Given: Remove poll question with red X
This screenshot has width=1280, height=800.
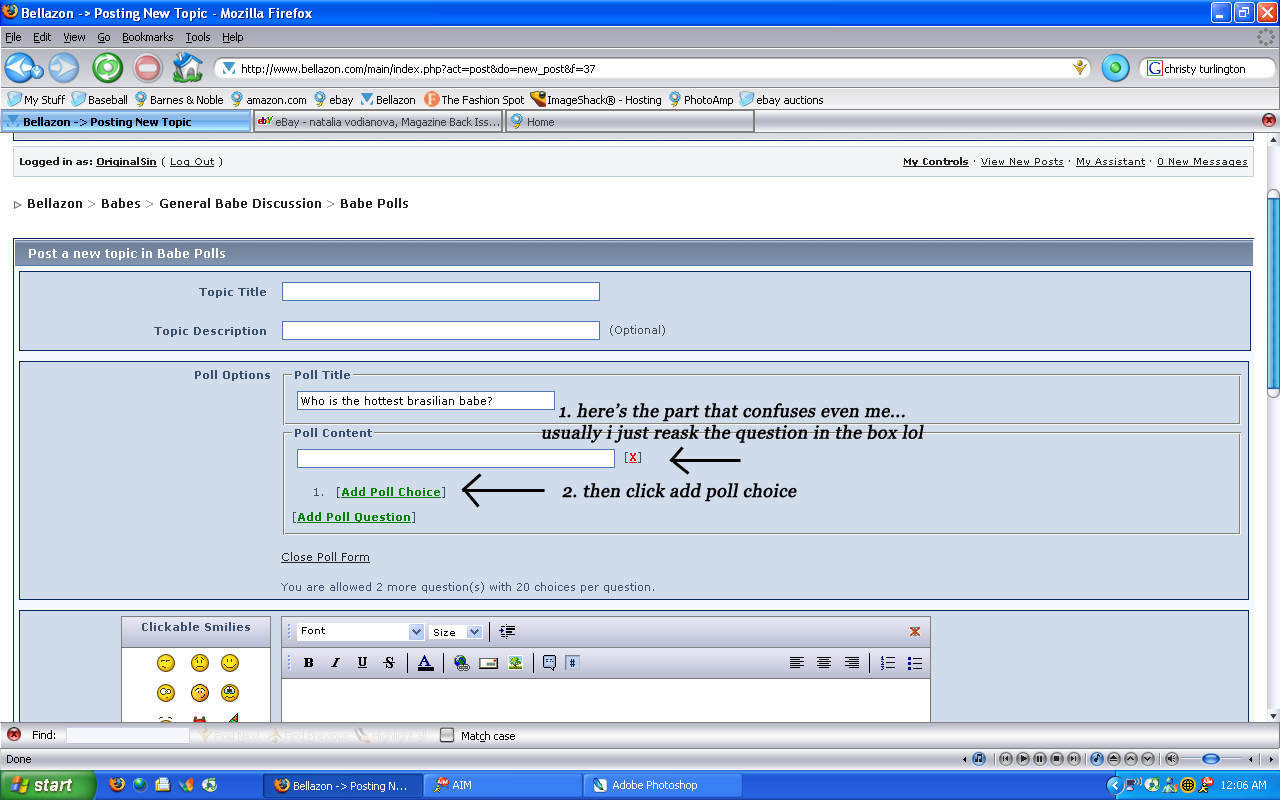Looking at the screenshot, I should click(x=632, y=458).
